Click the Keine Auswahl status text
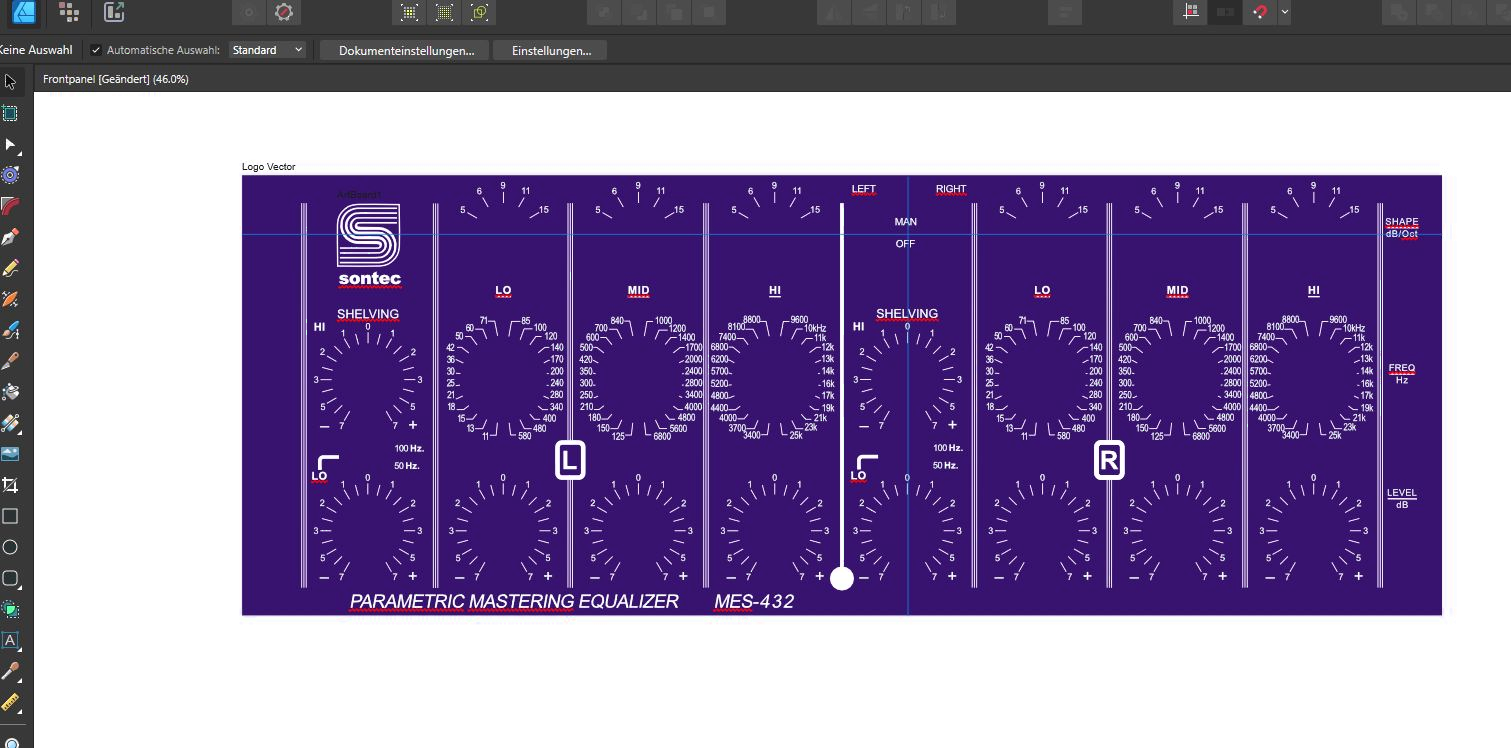The image size is (1511, 748). [36, 50]
